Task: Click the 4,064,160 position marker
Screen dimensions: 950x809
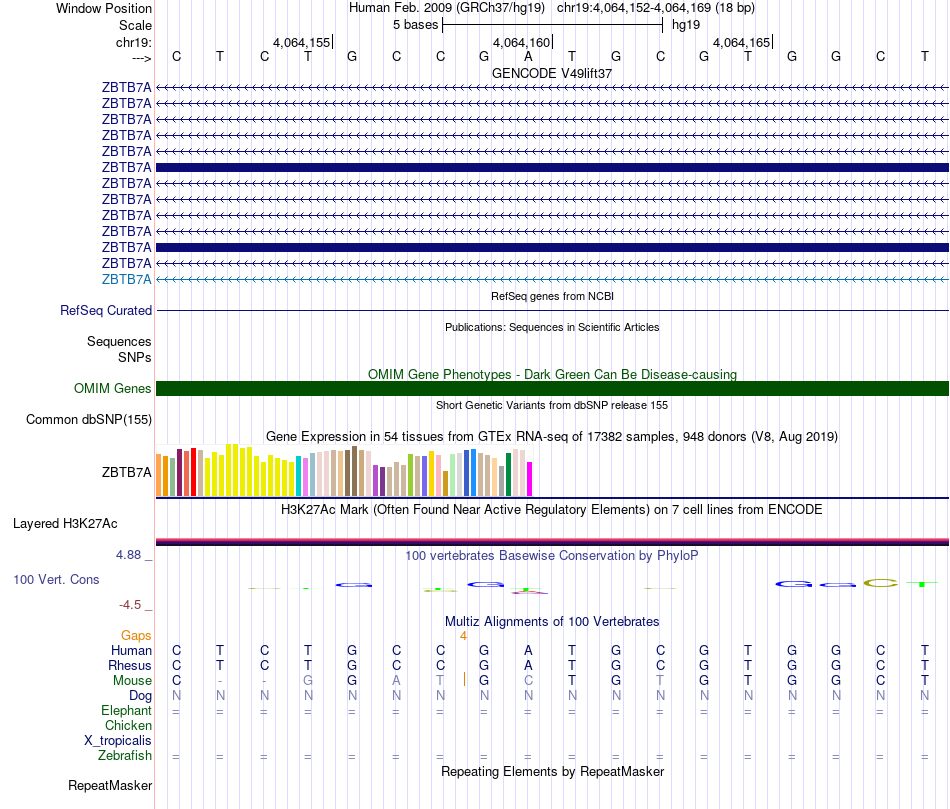Action: [522, 42]
